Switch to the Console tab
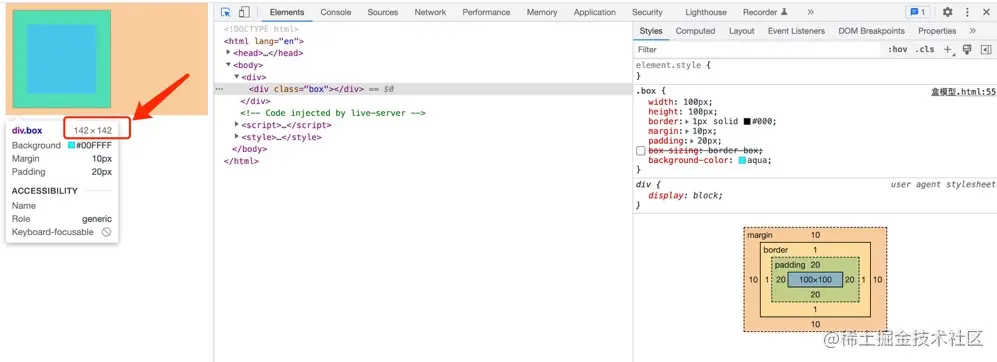The height and width of the screenshot is (362, 997). point(336,12)
